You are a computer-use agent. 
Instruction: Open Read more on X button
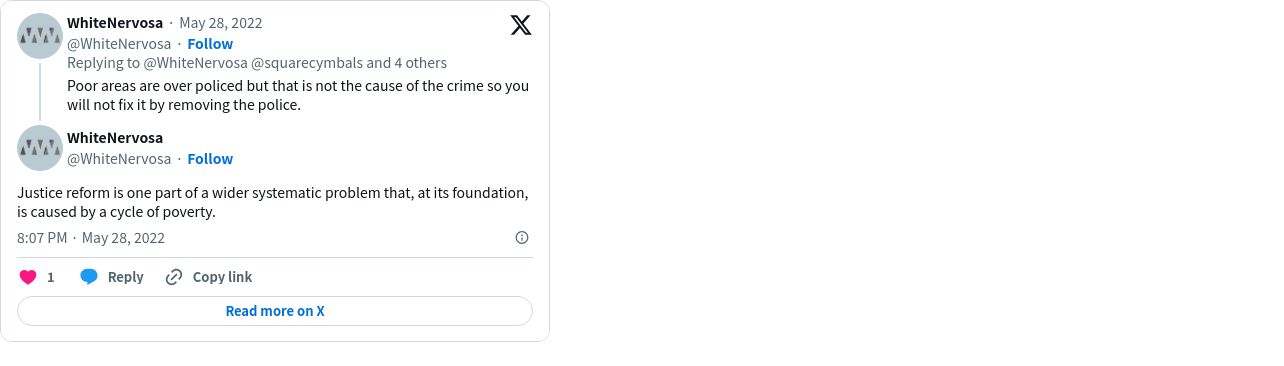[275, 311]
